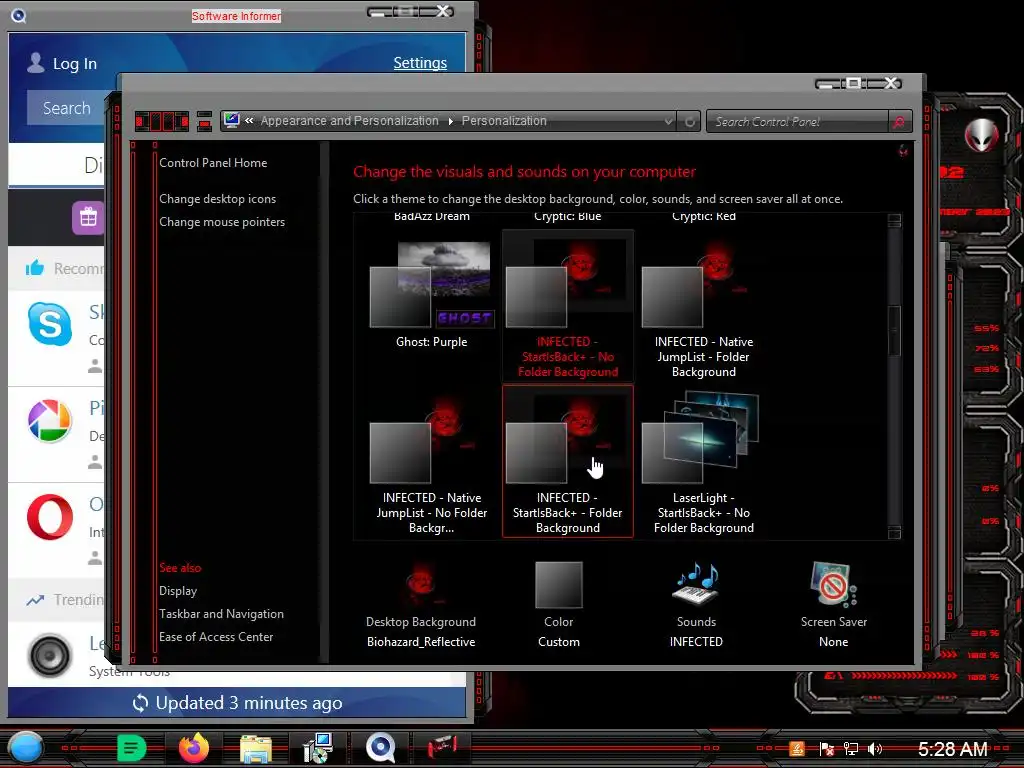Image resolution: width=1024 pixels, height=768 pixels.
Task: Click the orange Java tray icon
Action: (x=797, y=749)
